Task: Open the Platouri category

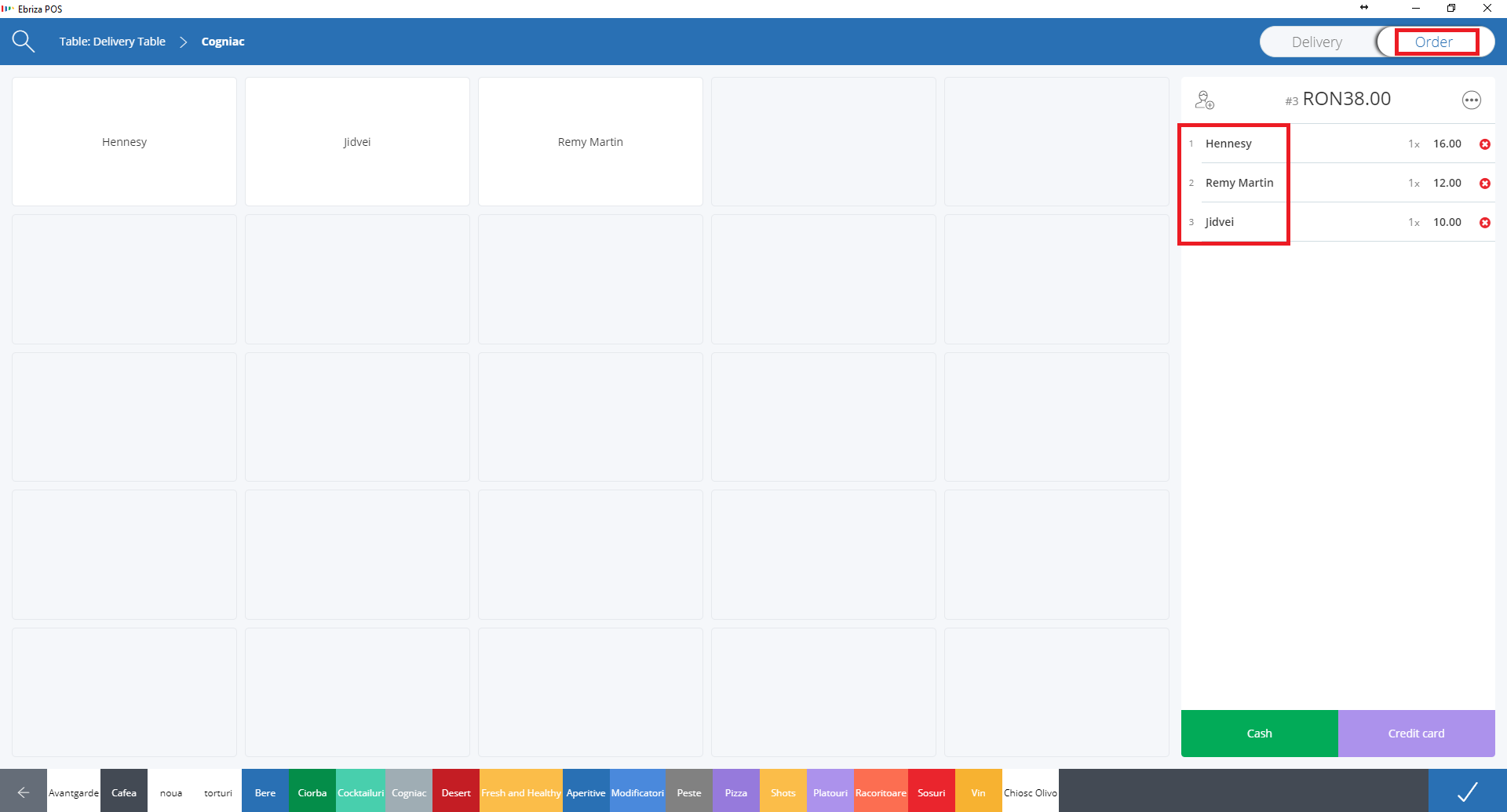Action: point(830,792)
